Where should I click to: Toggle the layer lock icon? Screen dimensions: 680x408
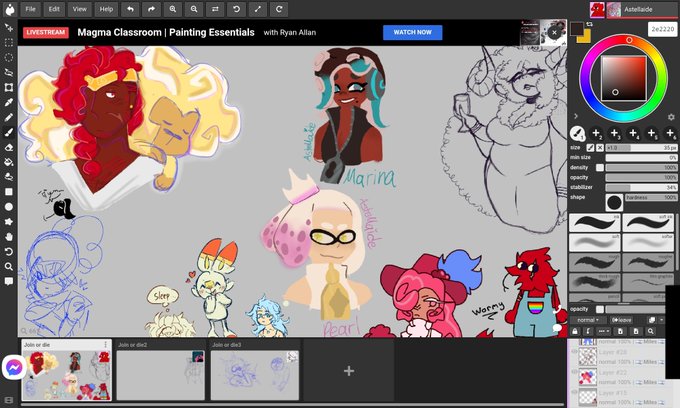point(575,331)
